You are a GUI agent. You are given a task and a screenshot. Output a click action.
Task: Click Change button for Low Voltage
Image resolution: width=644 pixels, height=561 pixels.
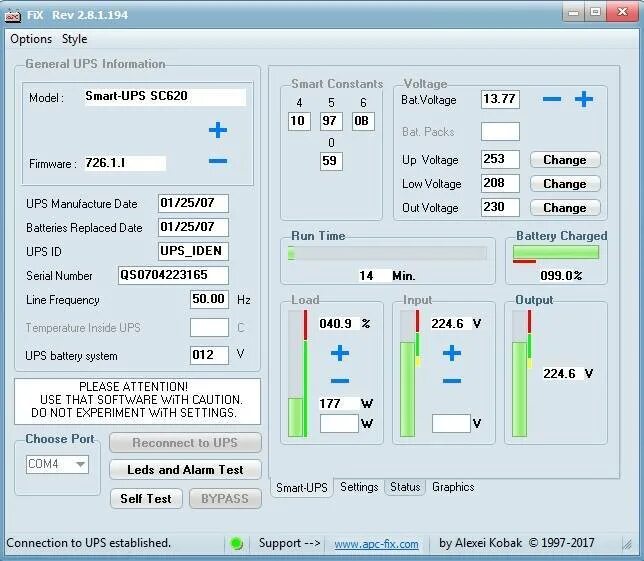[565, 184]
